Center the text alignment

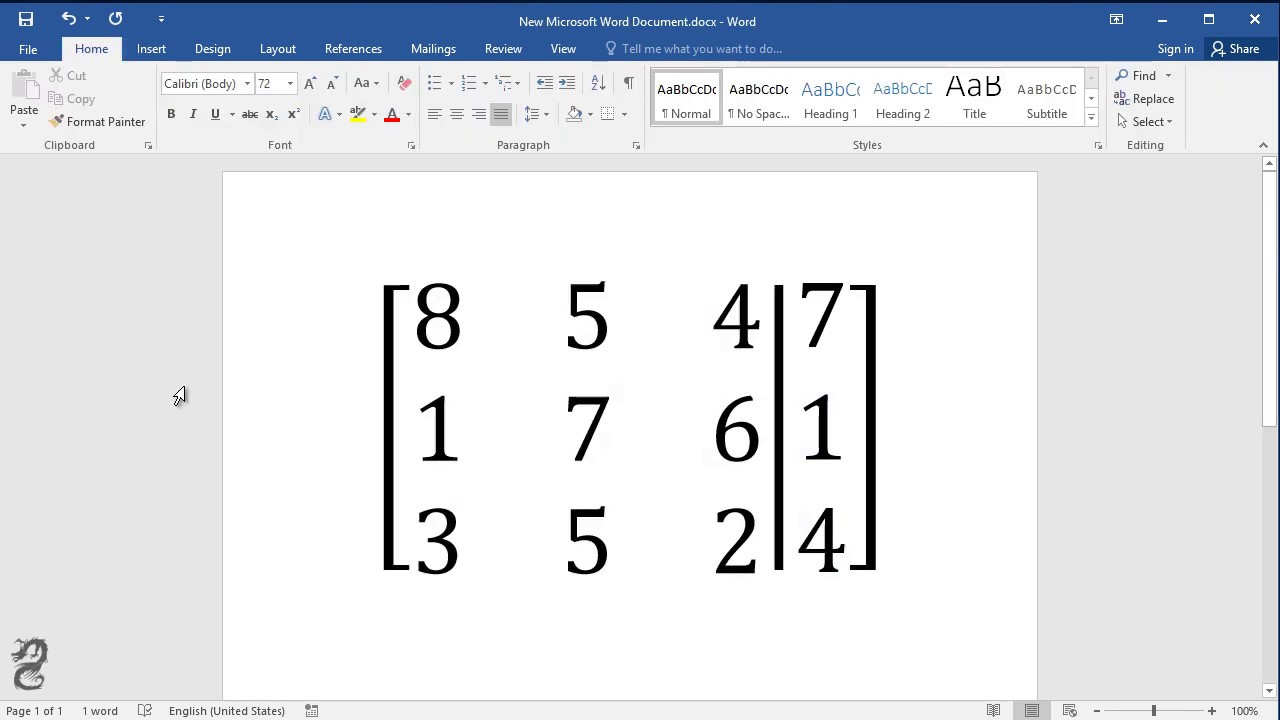(457, 114)
